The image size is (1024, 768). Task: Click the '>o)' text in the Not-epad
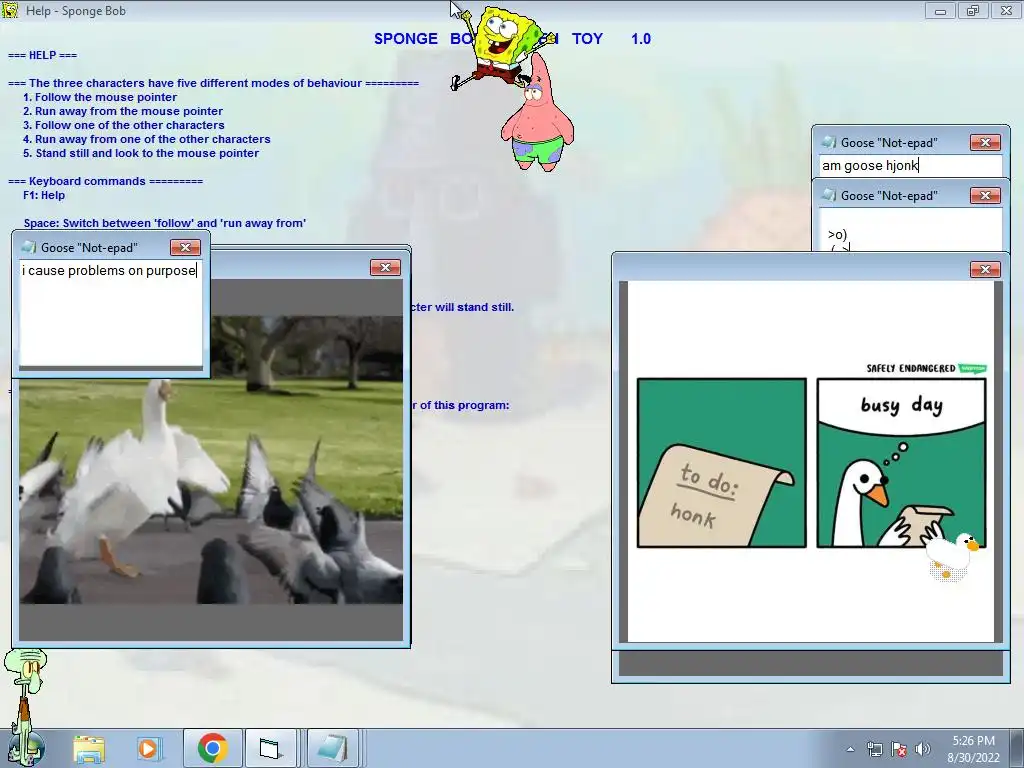pyautogui.click(x=837, y=234)
